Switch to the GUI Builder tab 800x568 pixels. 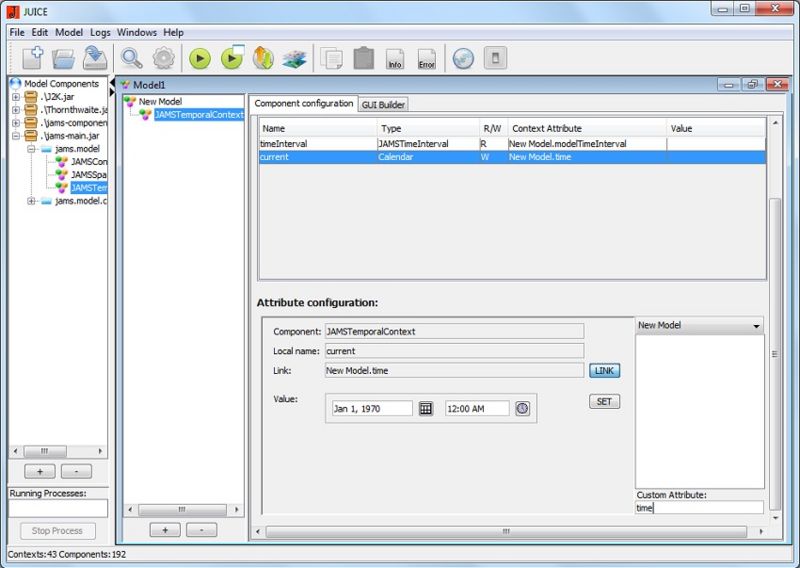(383, 104)
